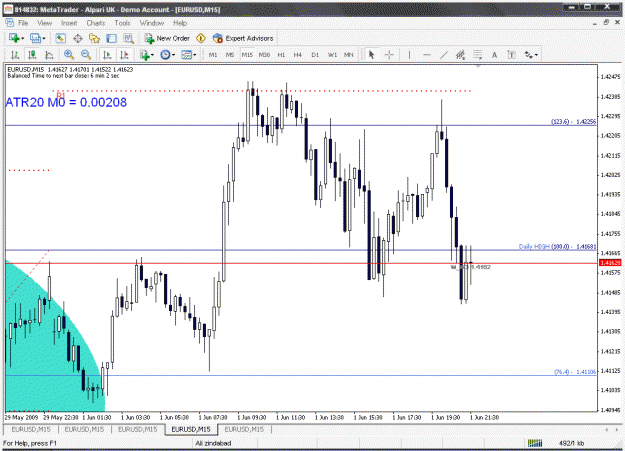Click the (123.6) - 1.42256 level label
Screen dimensions: 625x451
pos(574,122)
